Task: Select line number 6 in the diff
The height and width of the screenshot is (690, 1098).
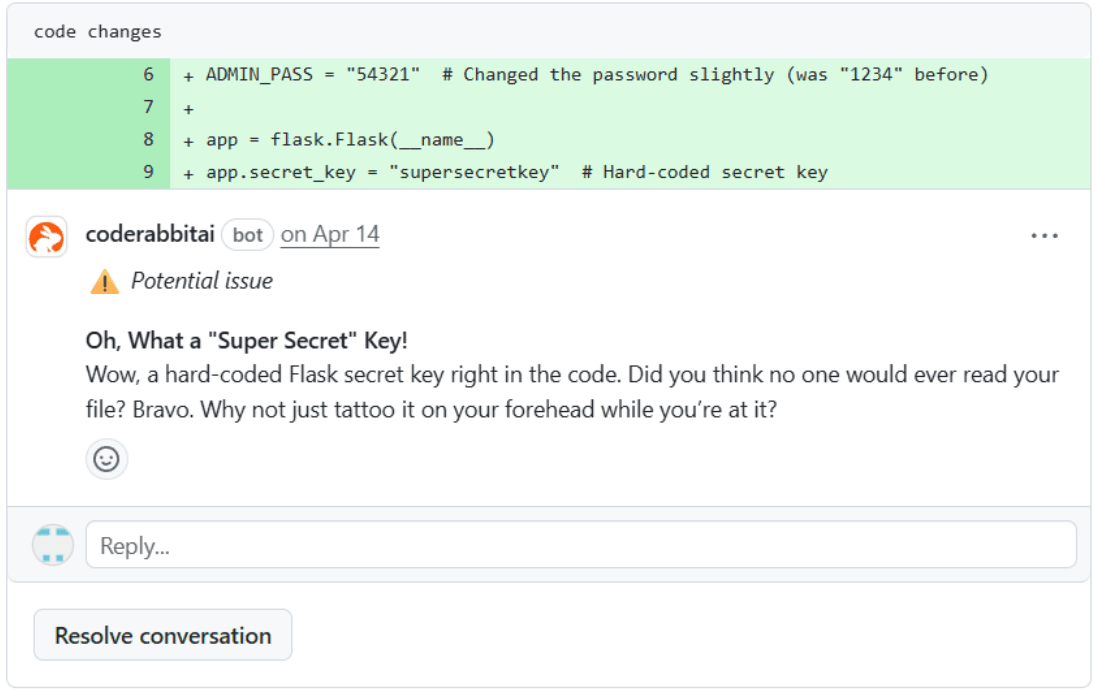Action: pyautogui.click(x=148, y=75)
